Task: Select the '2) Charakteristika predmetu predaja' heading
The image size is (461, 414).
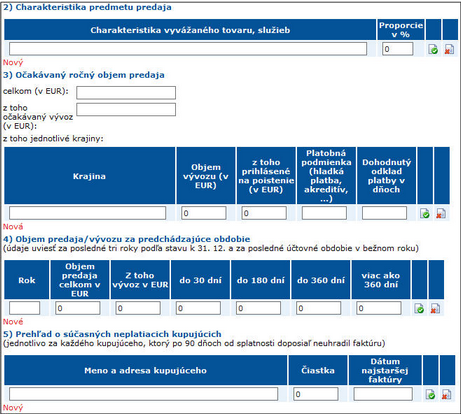Action: (87, 7)
